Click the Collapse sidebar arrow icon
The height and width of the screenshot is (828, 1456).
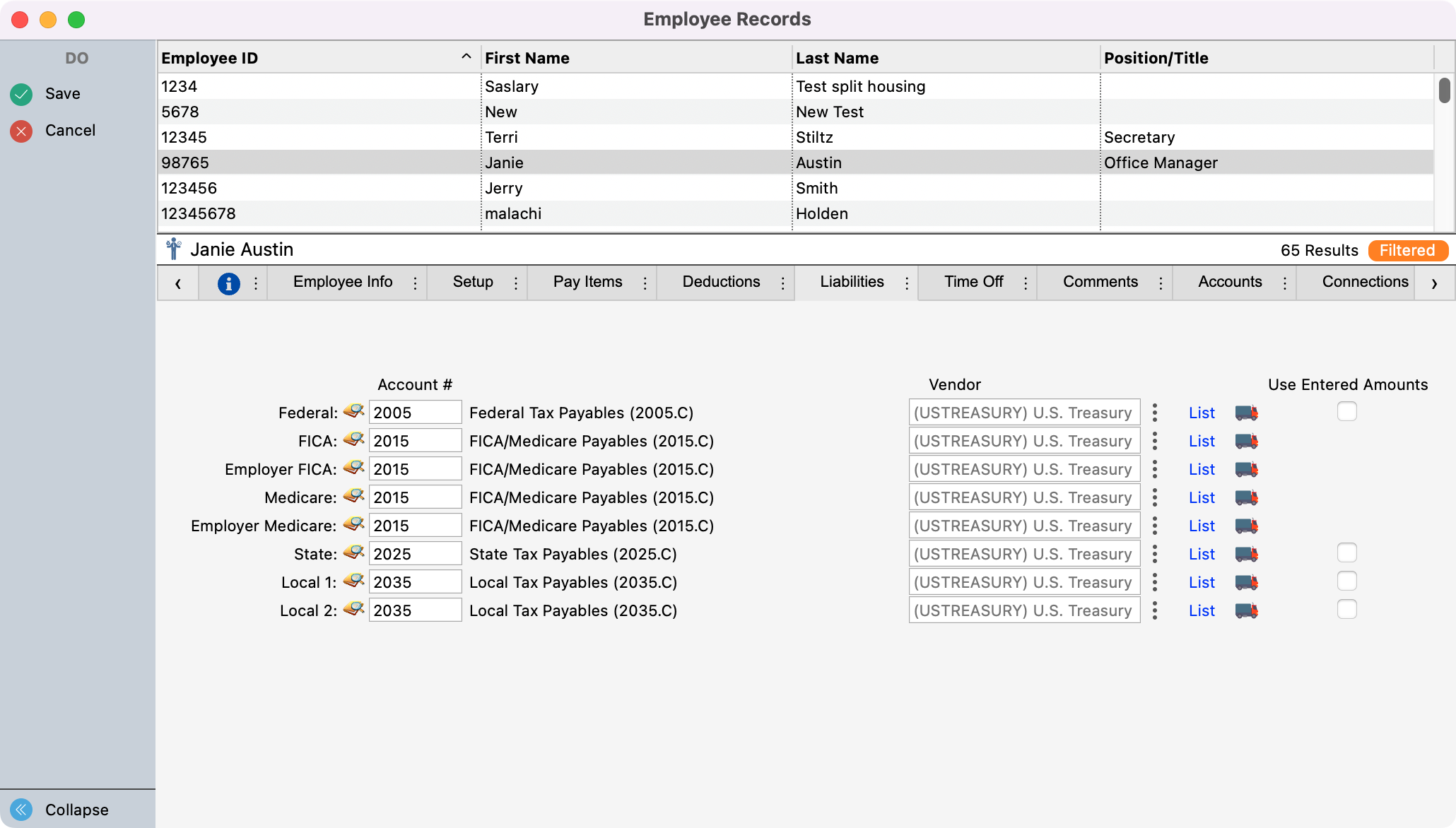(21, 810)
